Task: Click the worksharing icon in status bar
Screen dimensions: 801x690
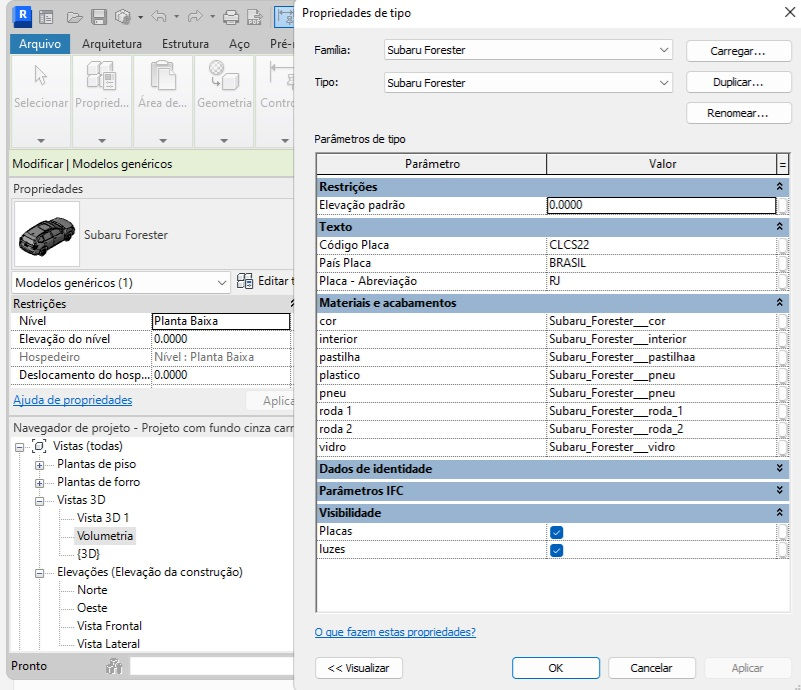Action: (x=114, y=666)
